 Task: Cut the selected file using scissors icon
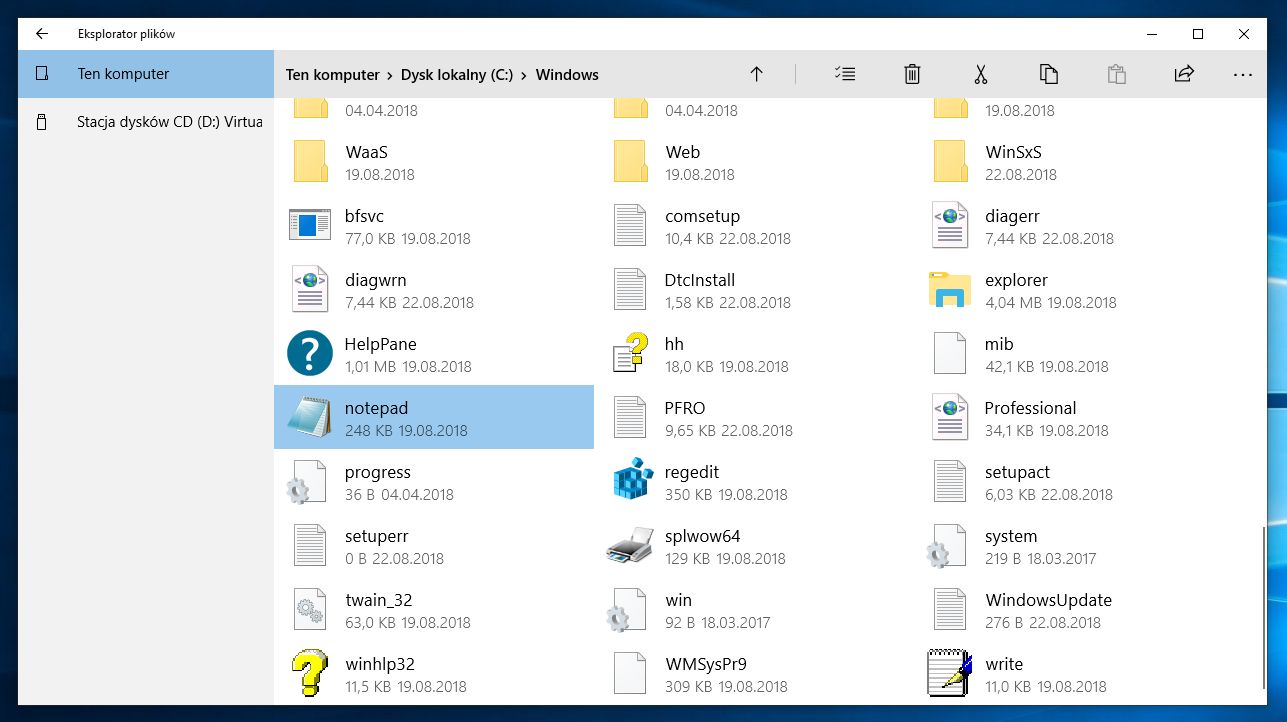(980, 74)
